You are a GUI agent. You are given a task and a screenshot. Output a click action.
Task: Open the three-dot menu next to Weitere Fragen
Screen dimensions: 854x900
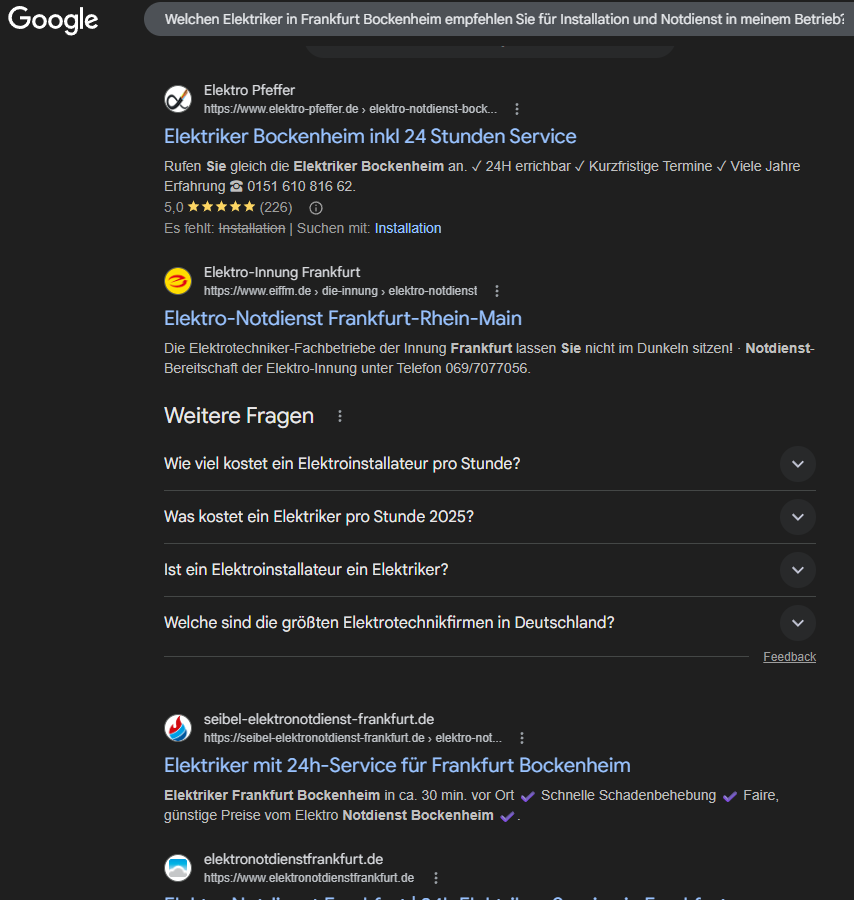[339, 415]
